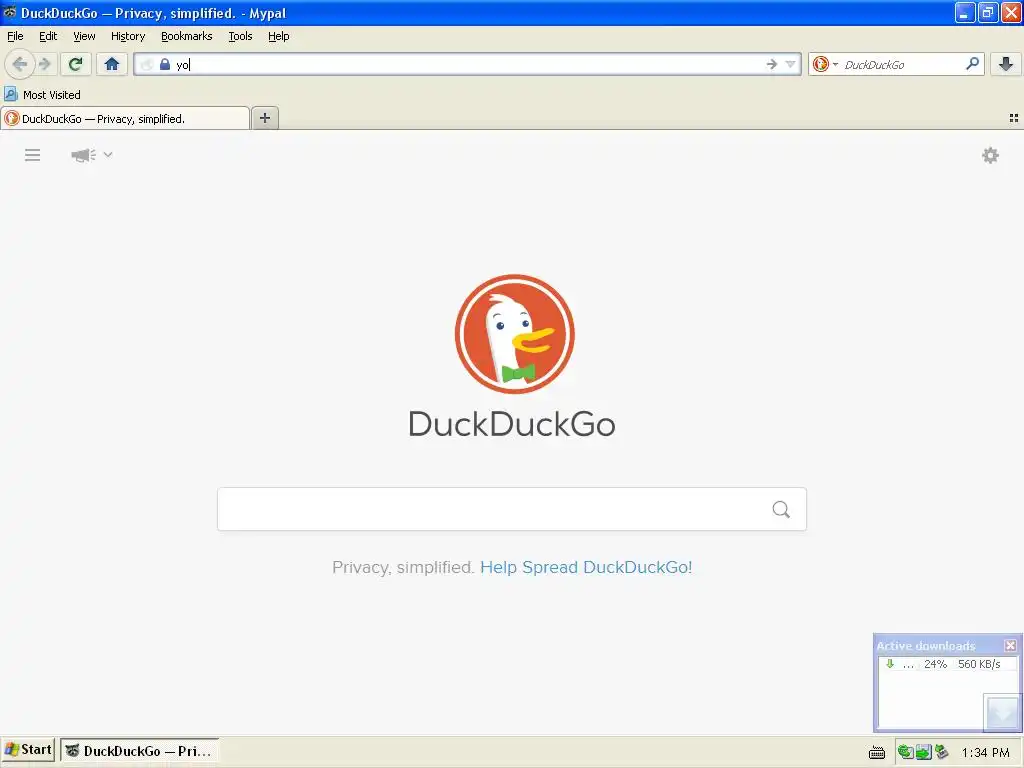Open the Downloads toolbar button
The image size is (1024, 768).
(x=1006, y=64)
